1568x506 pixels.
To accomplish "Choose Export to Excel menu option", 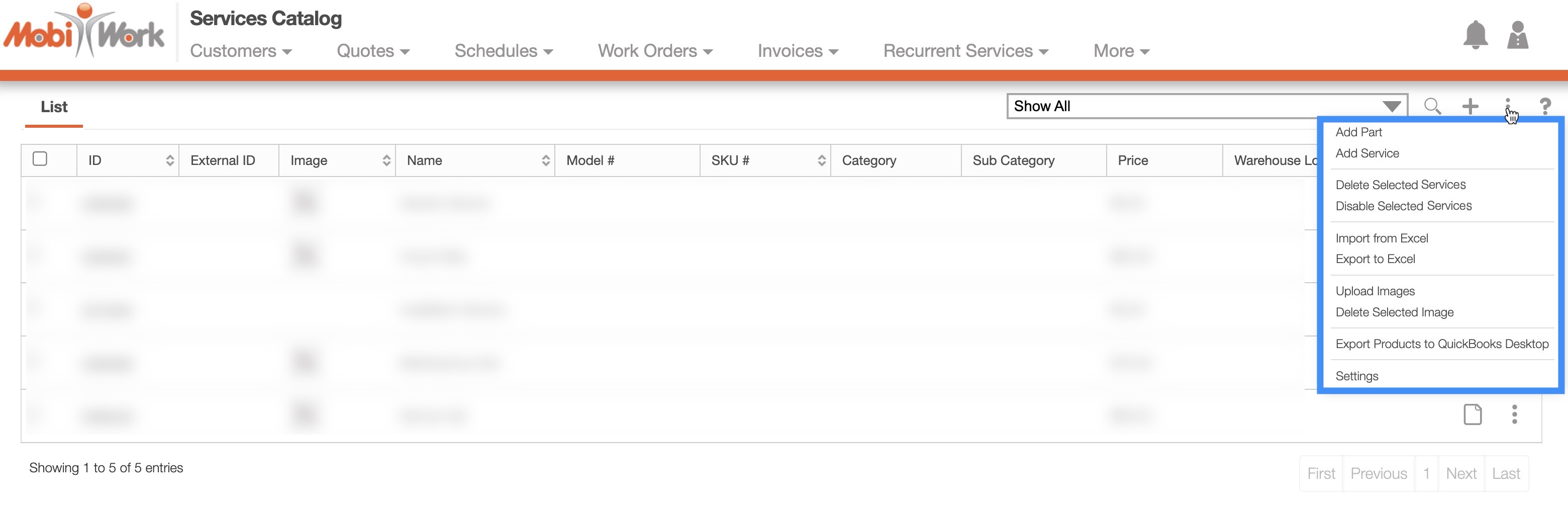I will coord(1375,259).
